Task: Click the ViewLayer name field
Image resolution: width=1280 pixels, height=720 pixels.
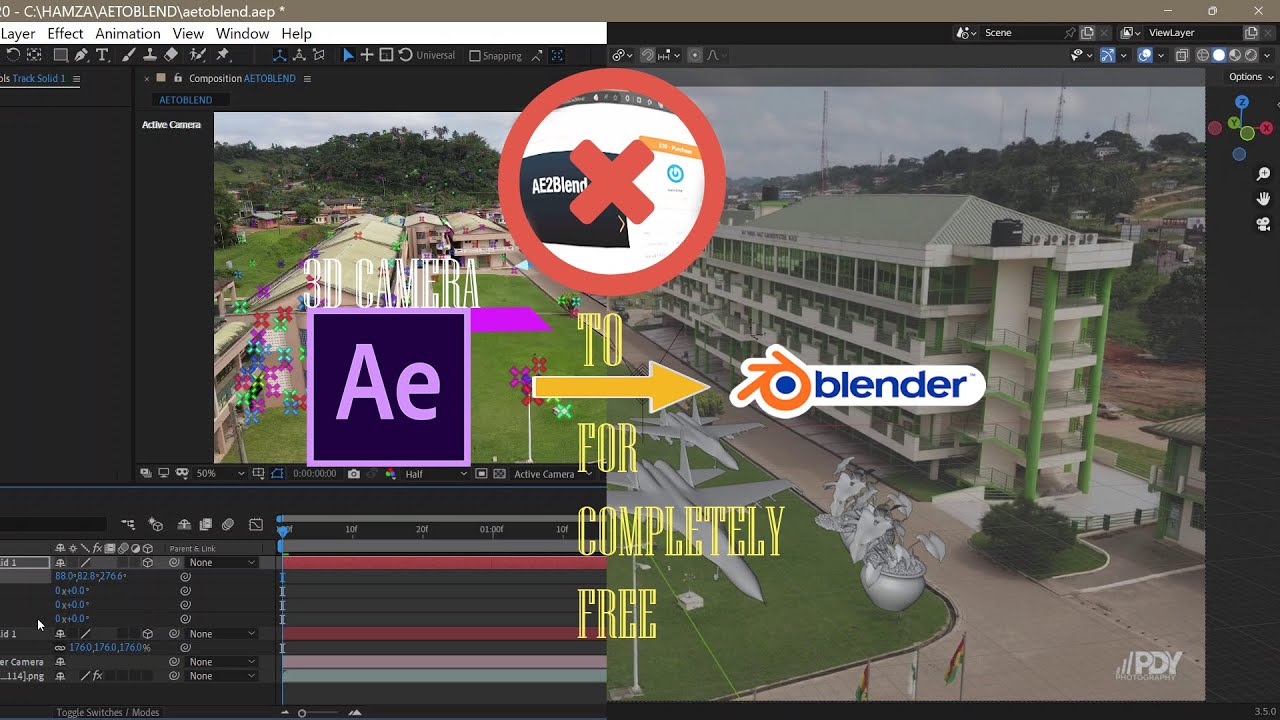Action: coord(1193,33)
